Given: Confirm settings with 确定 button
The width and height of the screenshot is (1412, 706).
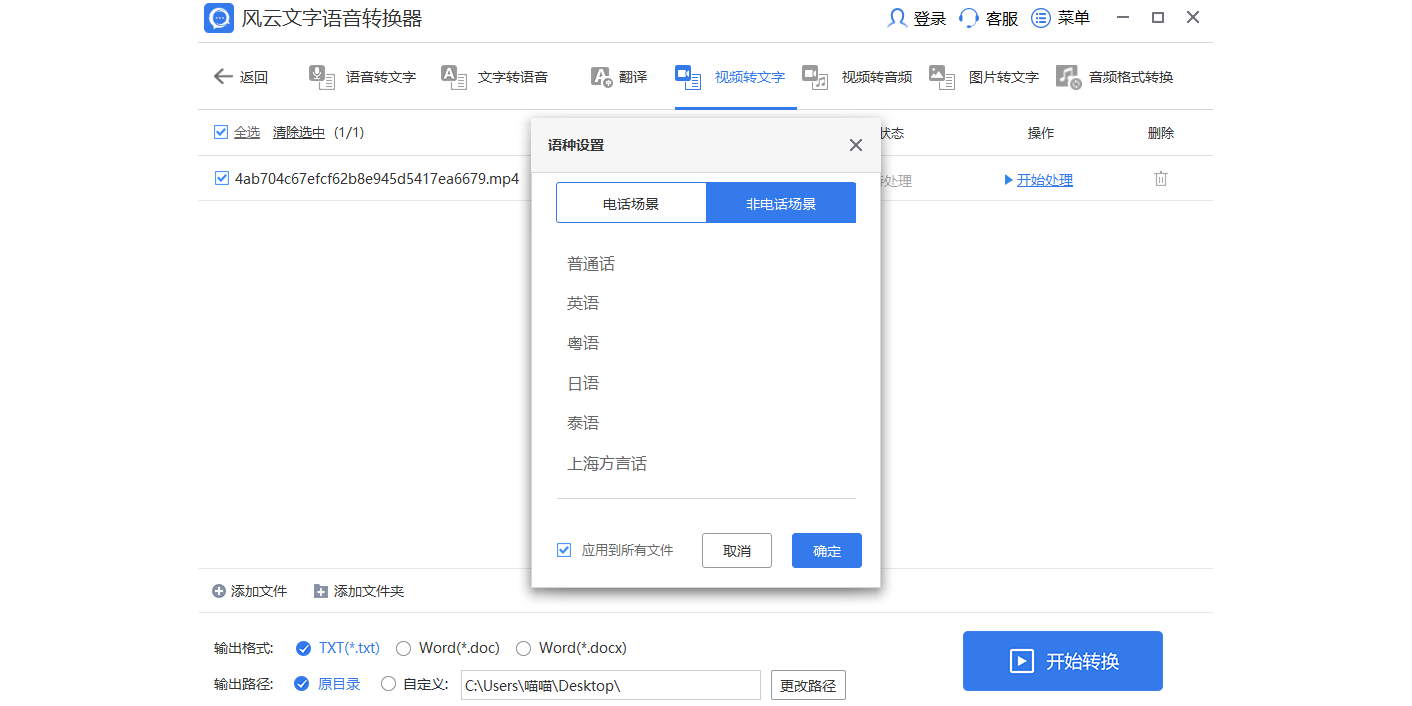Looking at the screenshot, I should (x=826, y=550).
